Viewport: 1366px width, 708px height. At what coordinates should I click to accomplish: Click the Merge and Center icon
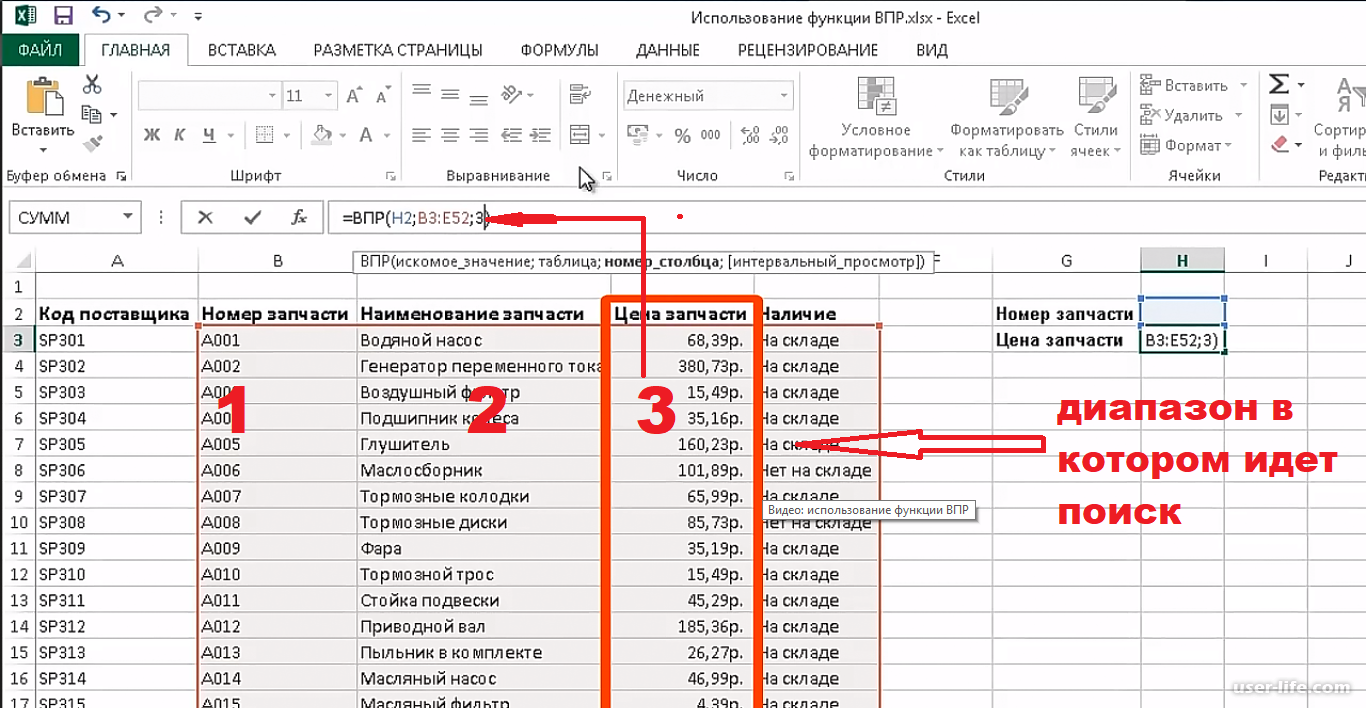[580, 135]
